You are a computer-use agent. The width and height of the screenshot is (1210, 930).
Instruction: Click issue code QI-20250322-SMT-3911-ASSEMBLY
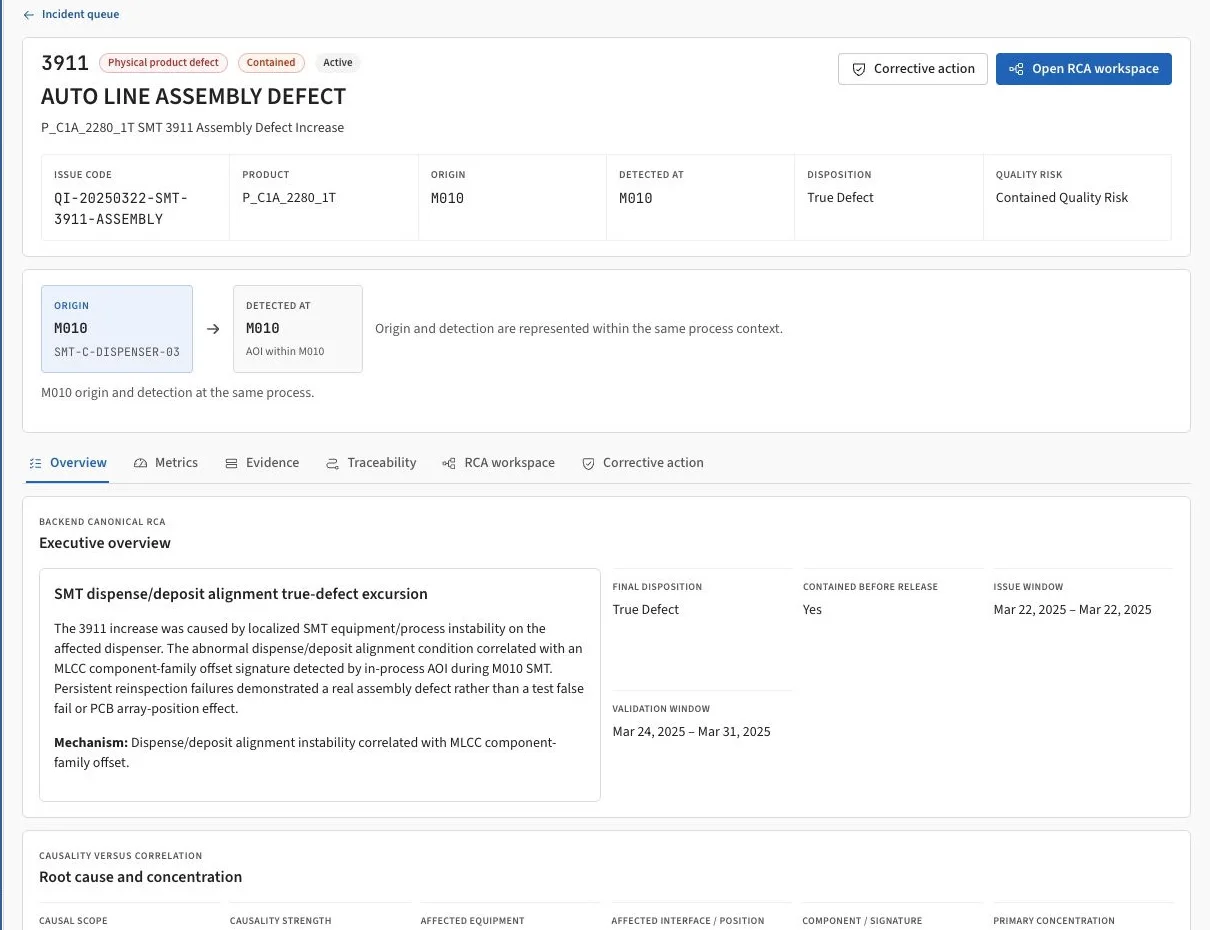coord(121,208)
